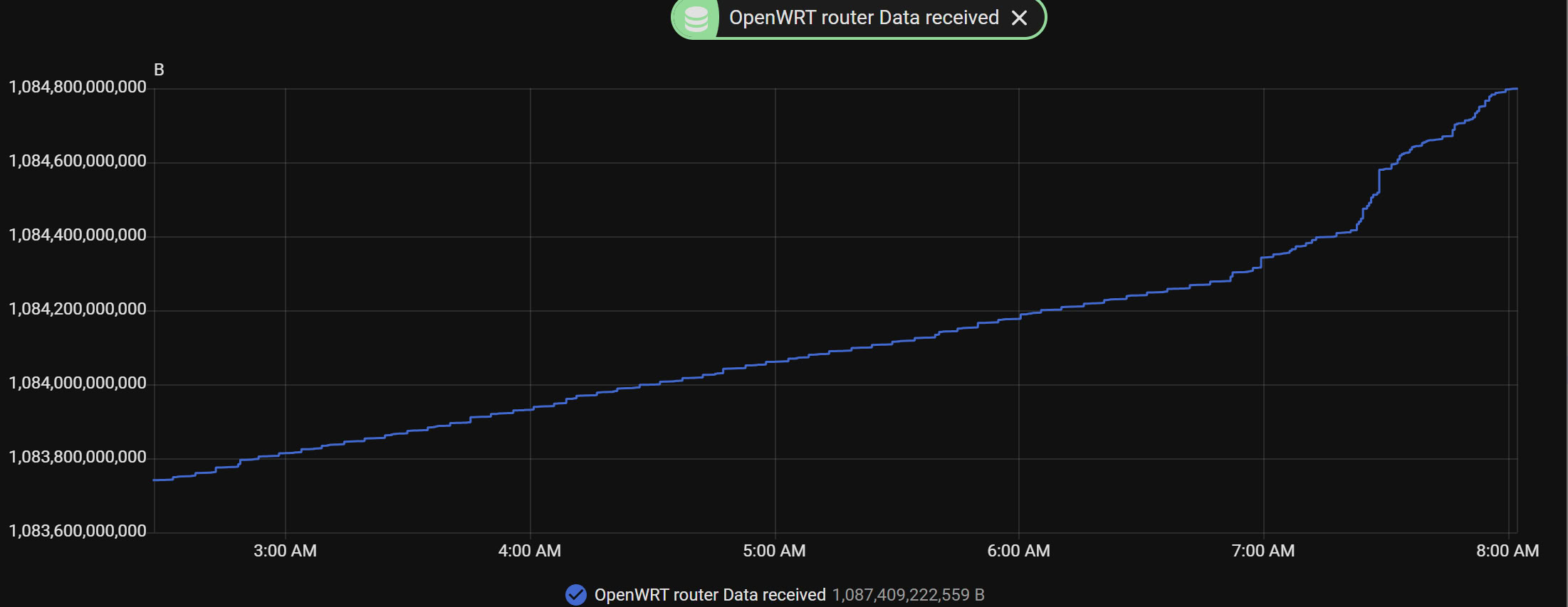Image resolution: width=1568 pixels, height=607 pixels.
Task: Remove the OpenWRT router Data received chip
Action: [1020, 18]
